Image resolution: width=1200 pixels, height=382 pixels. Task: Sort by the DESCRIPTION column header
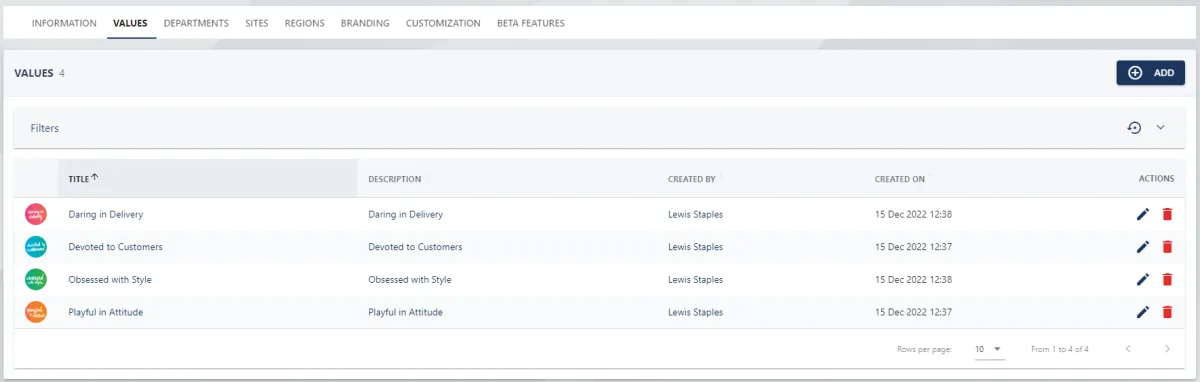(394, 179)
